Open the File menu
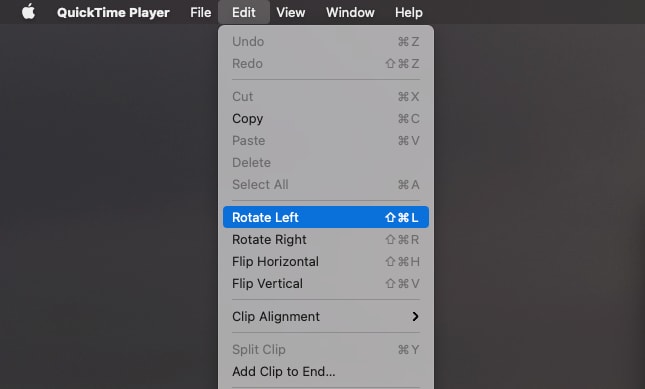645x389 pixels. point(200,12)
